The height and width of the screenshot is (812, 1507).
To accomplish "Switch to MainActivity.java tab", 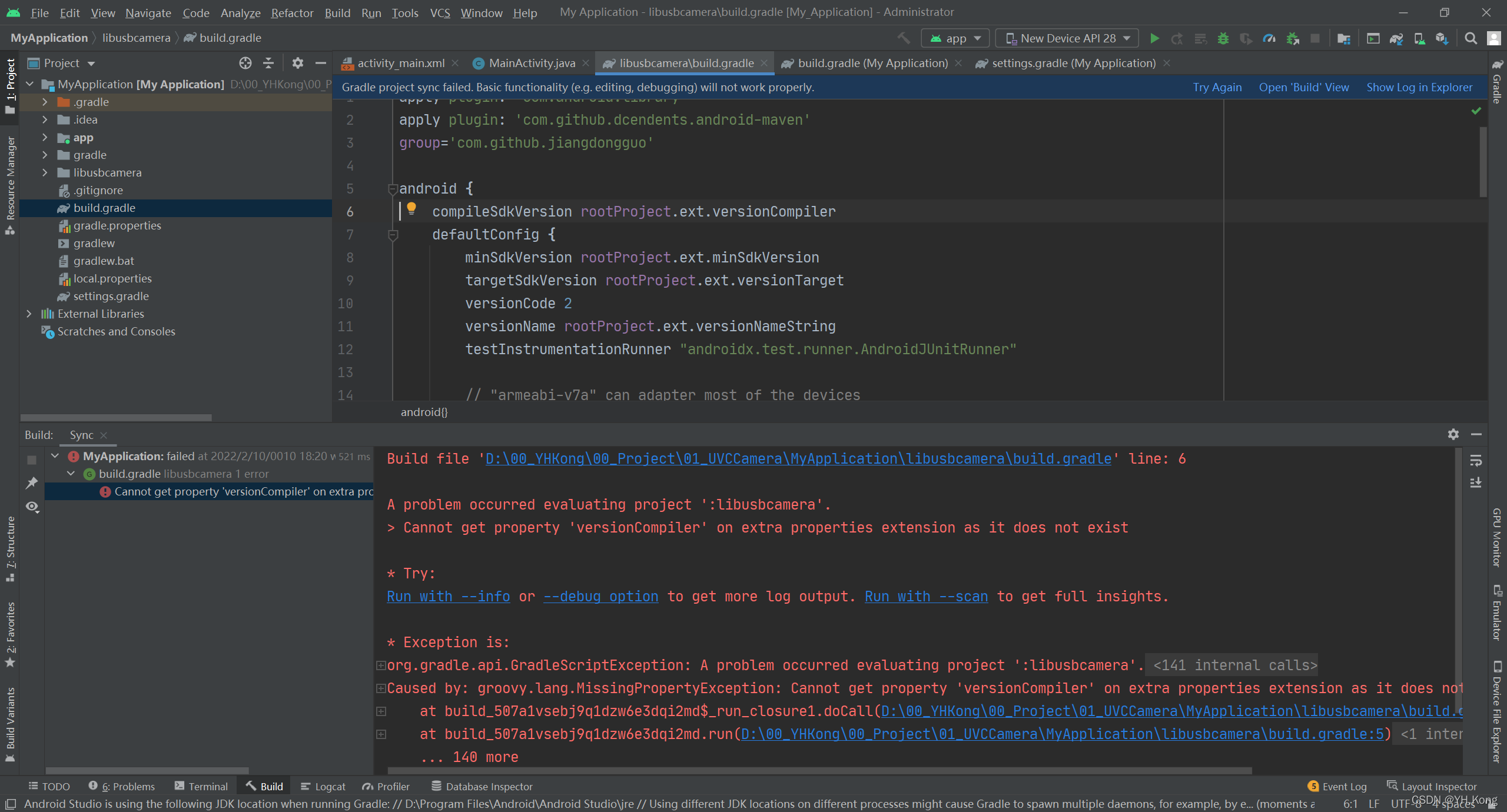I will [532, 63].
